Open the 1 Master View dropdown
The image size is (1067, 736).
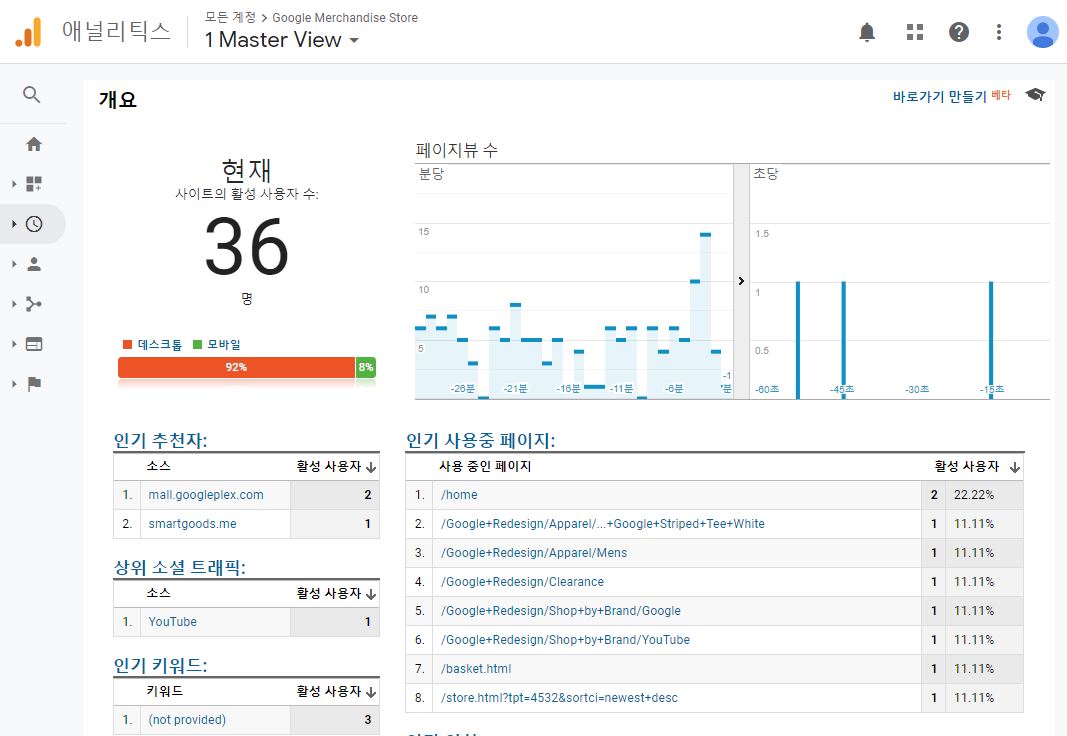[282, 39]
